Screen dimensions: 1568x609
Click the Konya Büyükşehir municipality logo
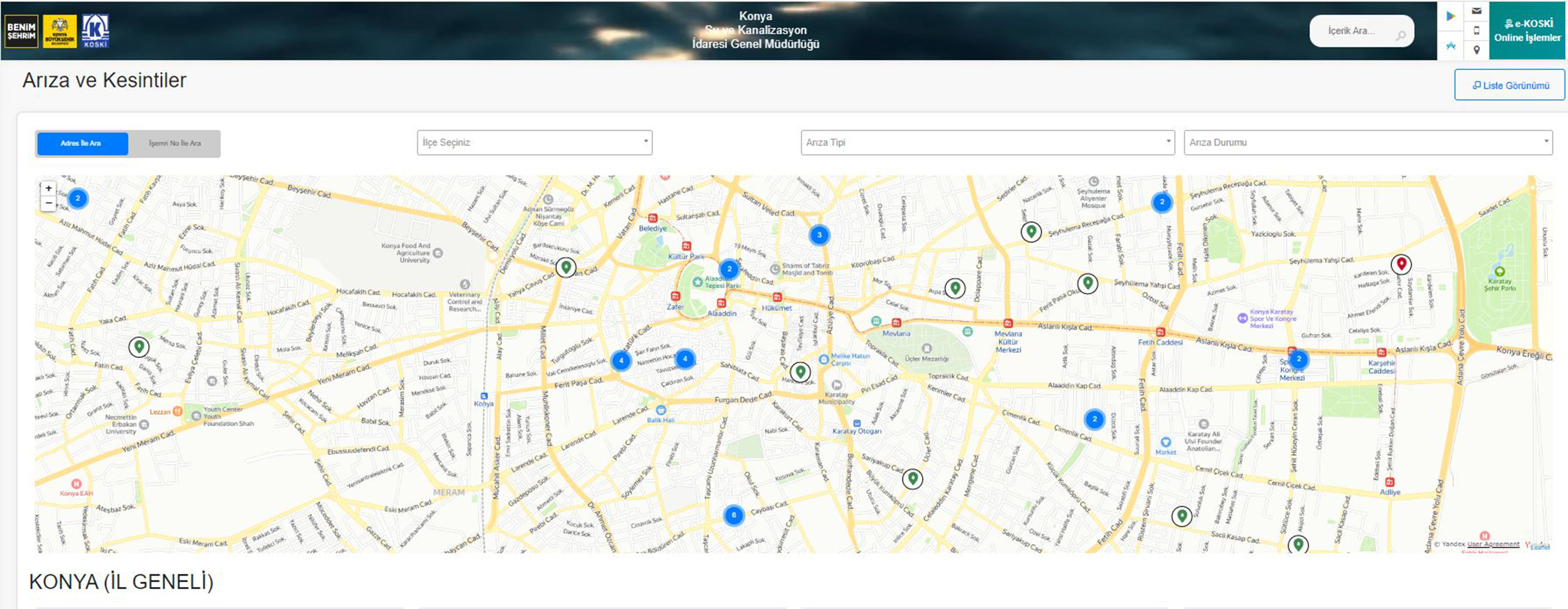coord(60,31)
